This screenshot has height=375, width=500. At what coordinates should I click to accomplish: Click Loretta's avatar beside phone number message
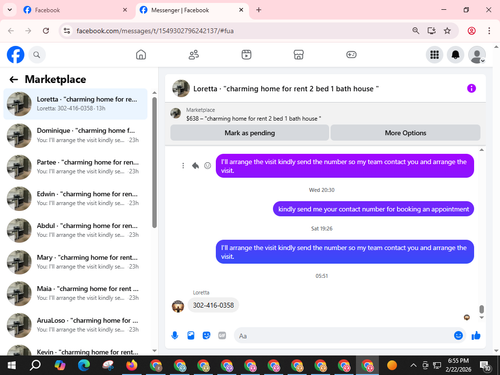pyautogui.click(x=178, y=306)
